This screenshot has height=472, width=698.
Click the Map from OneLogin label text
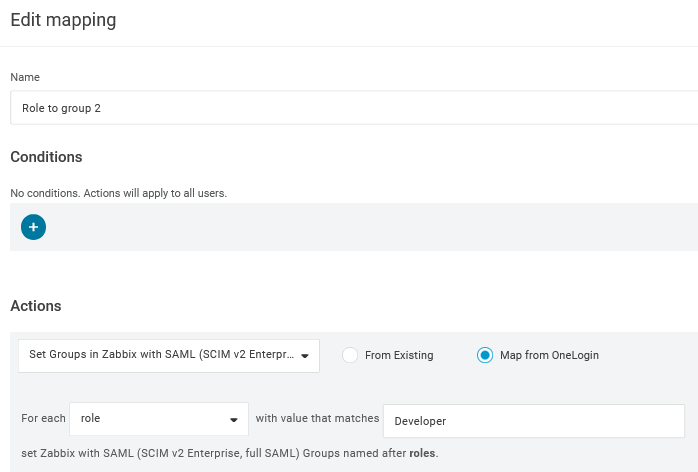[x=549, y=355]
